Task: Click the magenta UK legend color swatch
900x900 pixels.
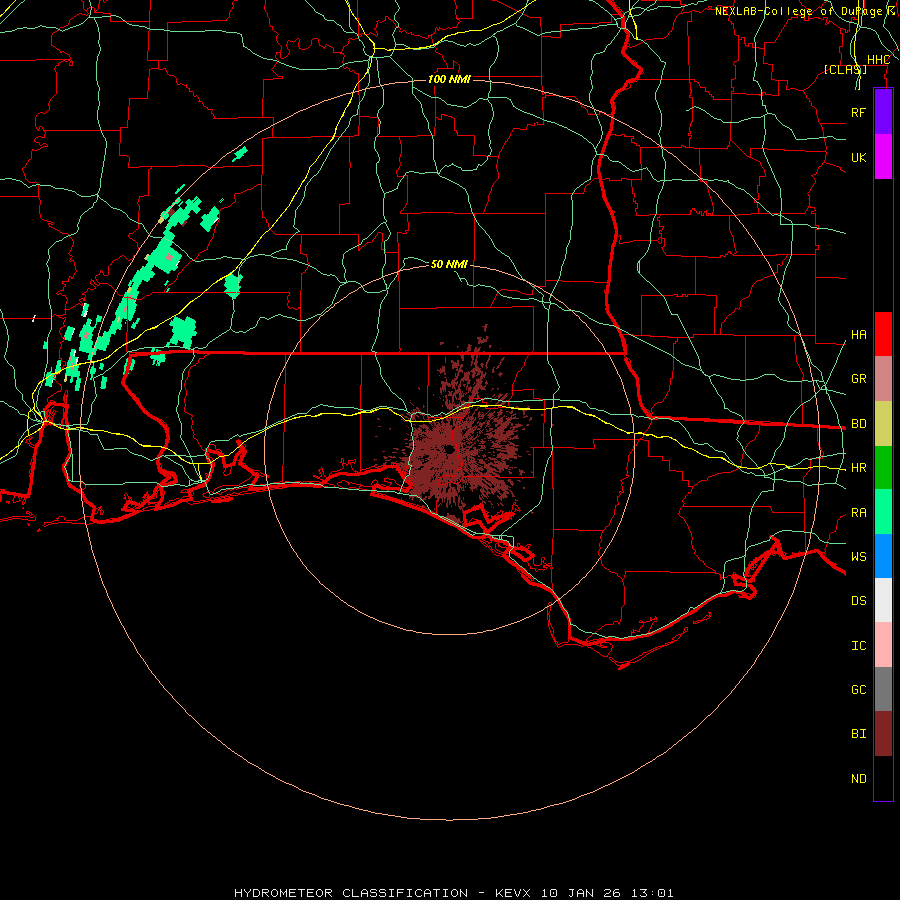Action: (x=883, y=157)
